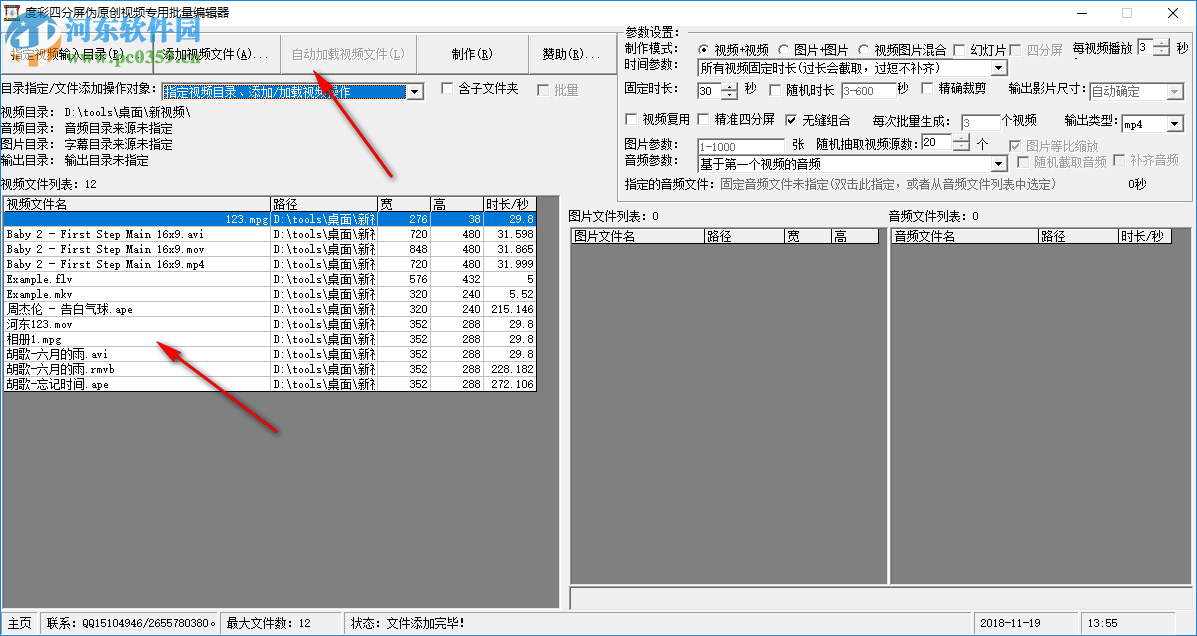Click the 赞助(R)... button
Screen dimensions: 1197x636
pyautogui.click(x=573, y=53)
